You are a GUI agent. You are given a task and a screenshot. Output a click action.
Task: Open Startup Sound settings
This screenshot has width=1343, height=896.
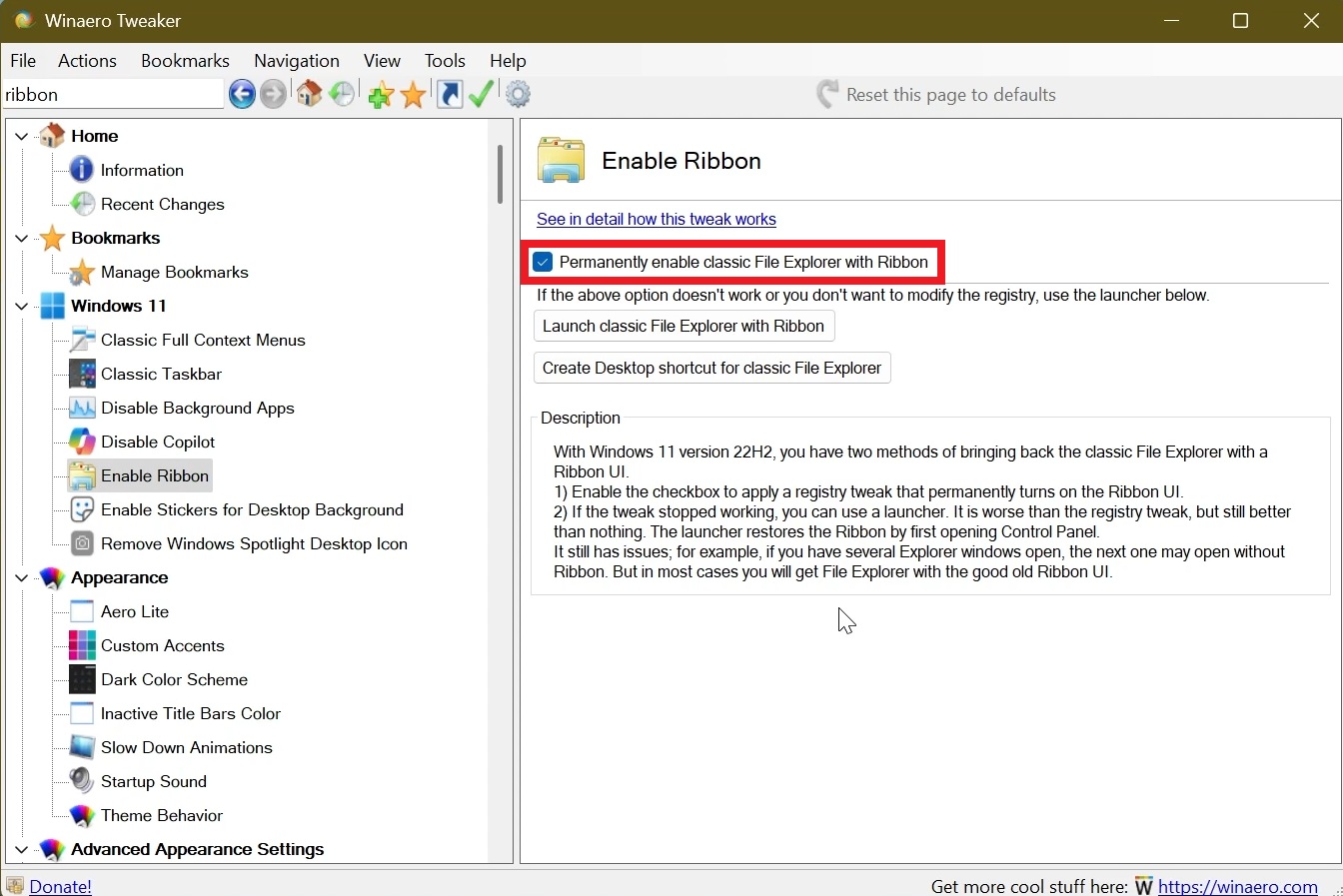pos(153,781)
